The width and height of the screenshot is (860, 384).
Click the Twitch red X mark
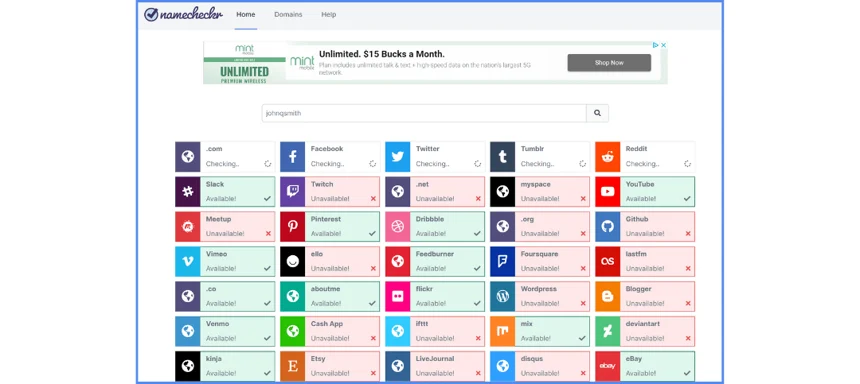(373, 199)
